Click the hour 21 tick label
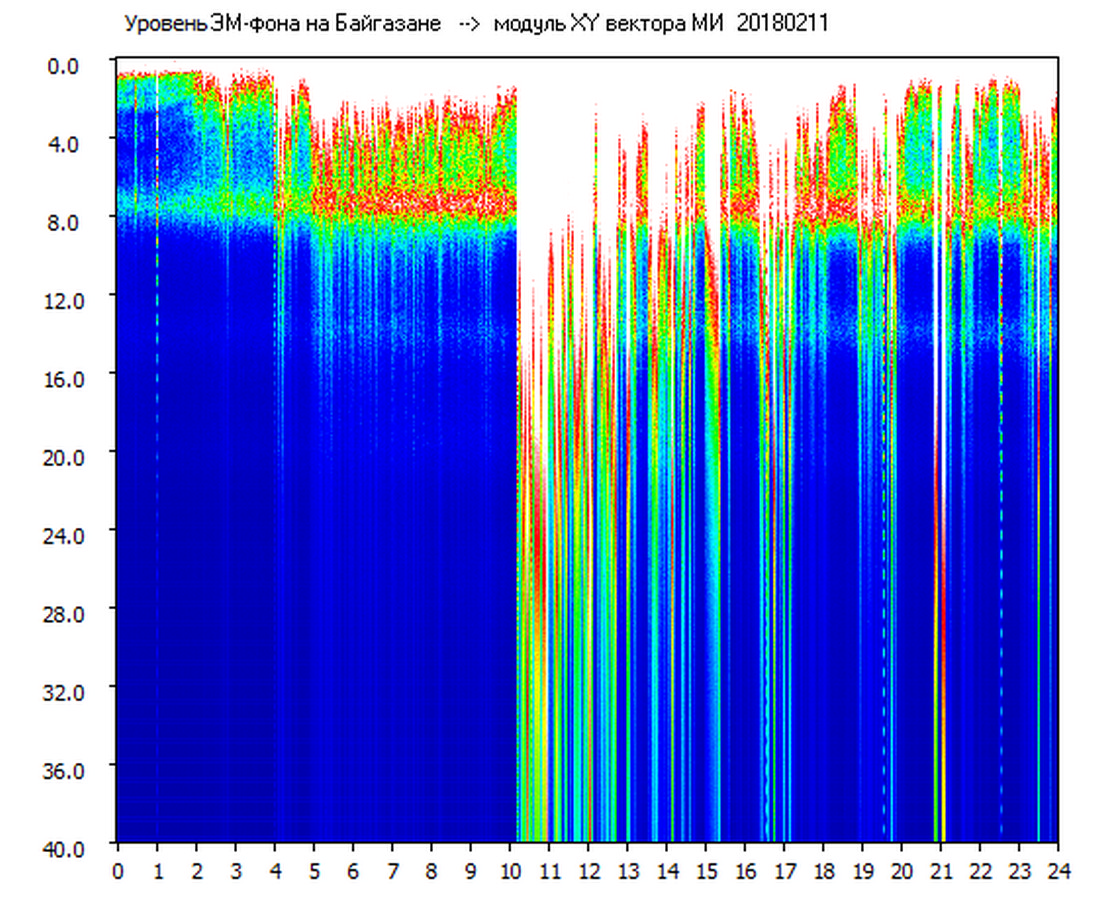The width and height of the screenshot is (1096, 900). point(941,871)
